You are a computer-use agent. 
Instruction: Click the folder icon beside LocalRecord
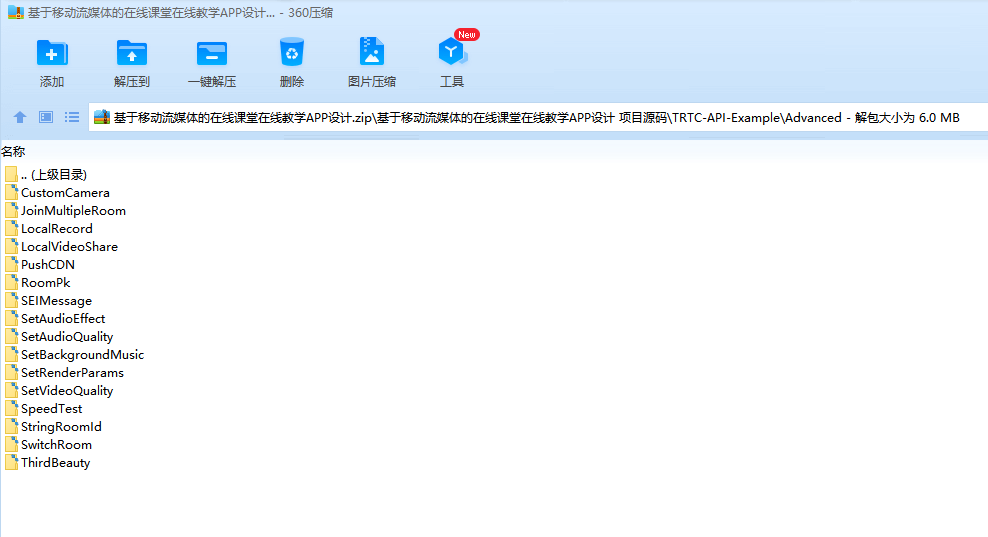pyautogui.click(x=11, y=228)
